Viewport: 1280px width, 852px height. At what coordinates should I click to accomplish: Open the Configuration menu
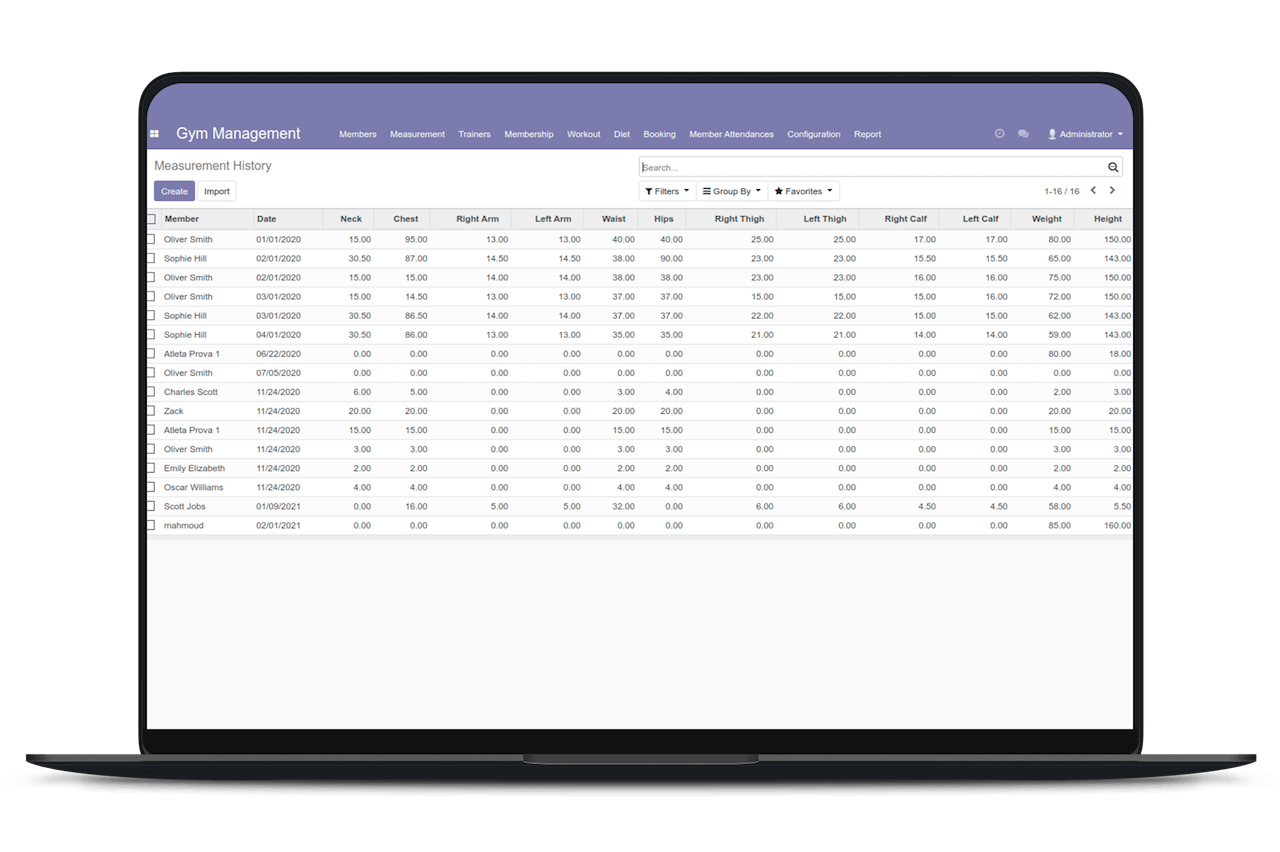point(814,134)
